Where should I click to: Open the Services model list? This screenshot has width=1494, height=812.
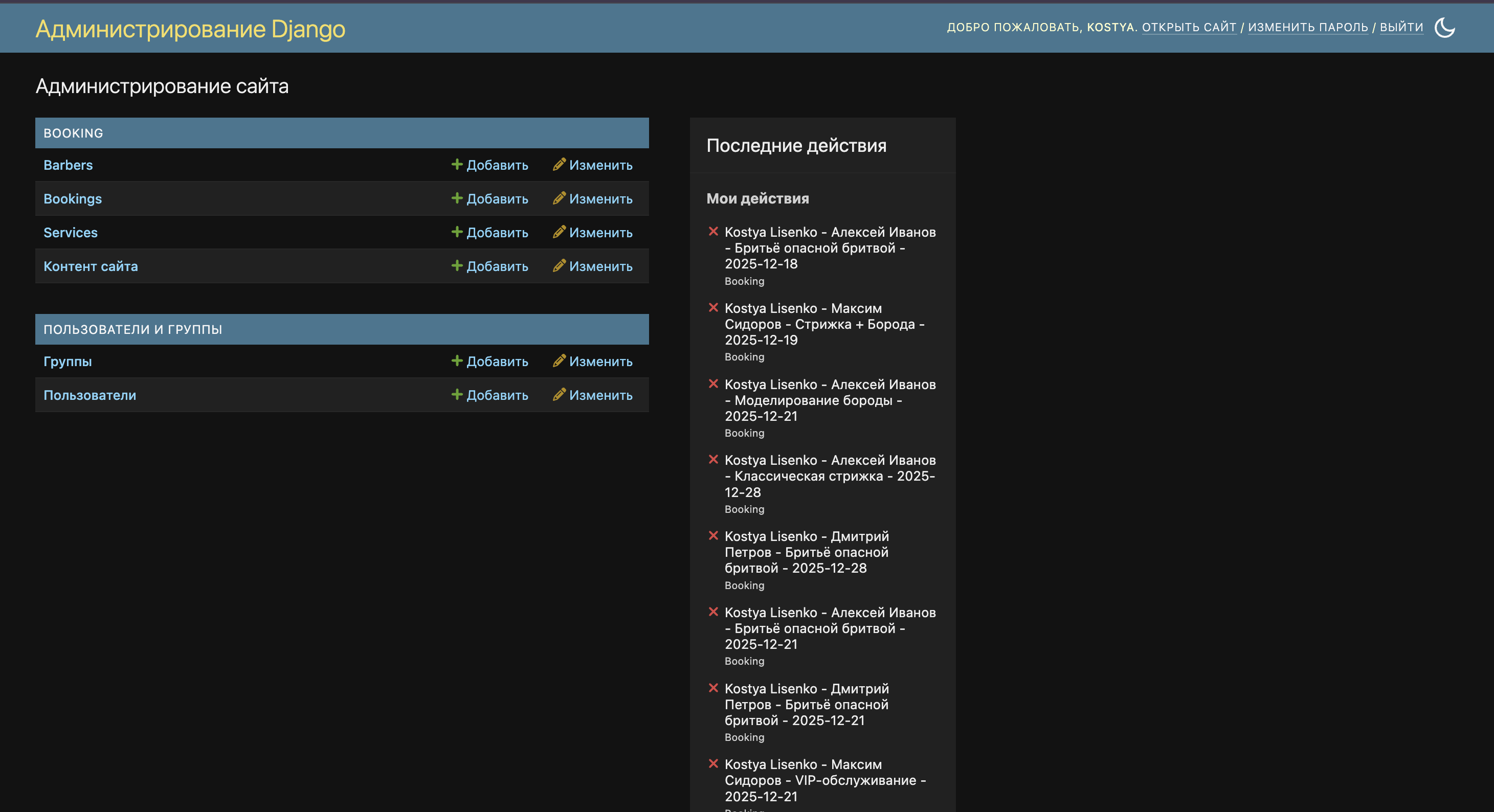click(70, 233)
